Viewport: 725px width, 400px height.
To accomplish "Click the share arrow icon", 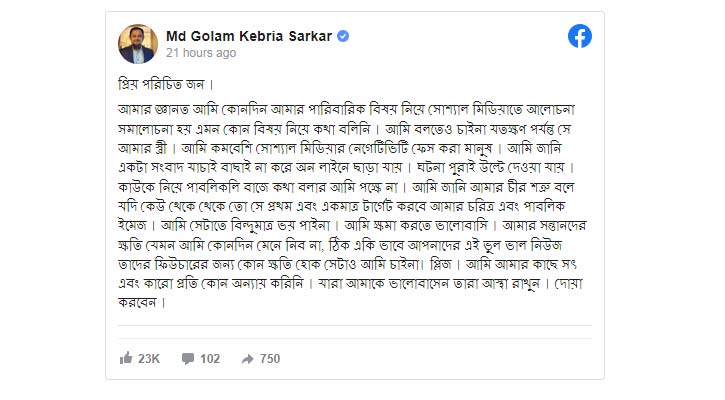I will pos(247,358).
